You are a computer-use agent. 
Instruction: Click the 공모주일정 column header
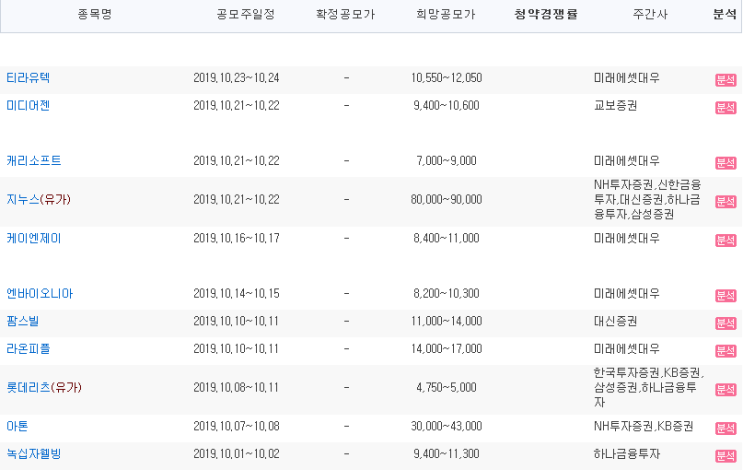245,14
